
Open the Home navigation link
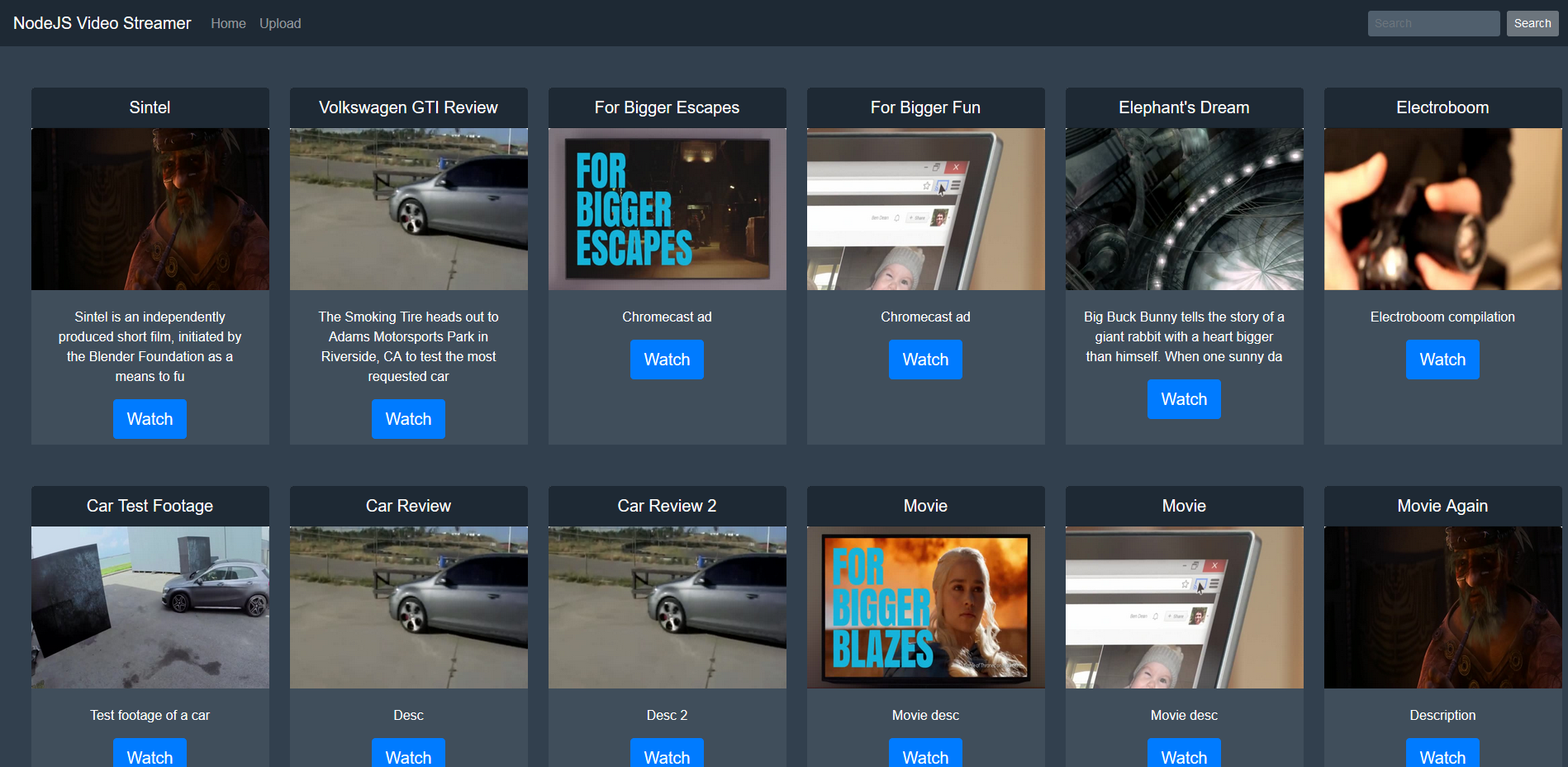click(228, 23)
